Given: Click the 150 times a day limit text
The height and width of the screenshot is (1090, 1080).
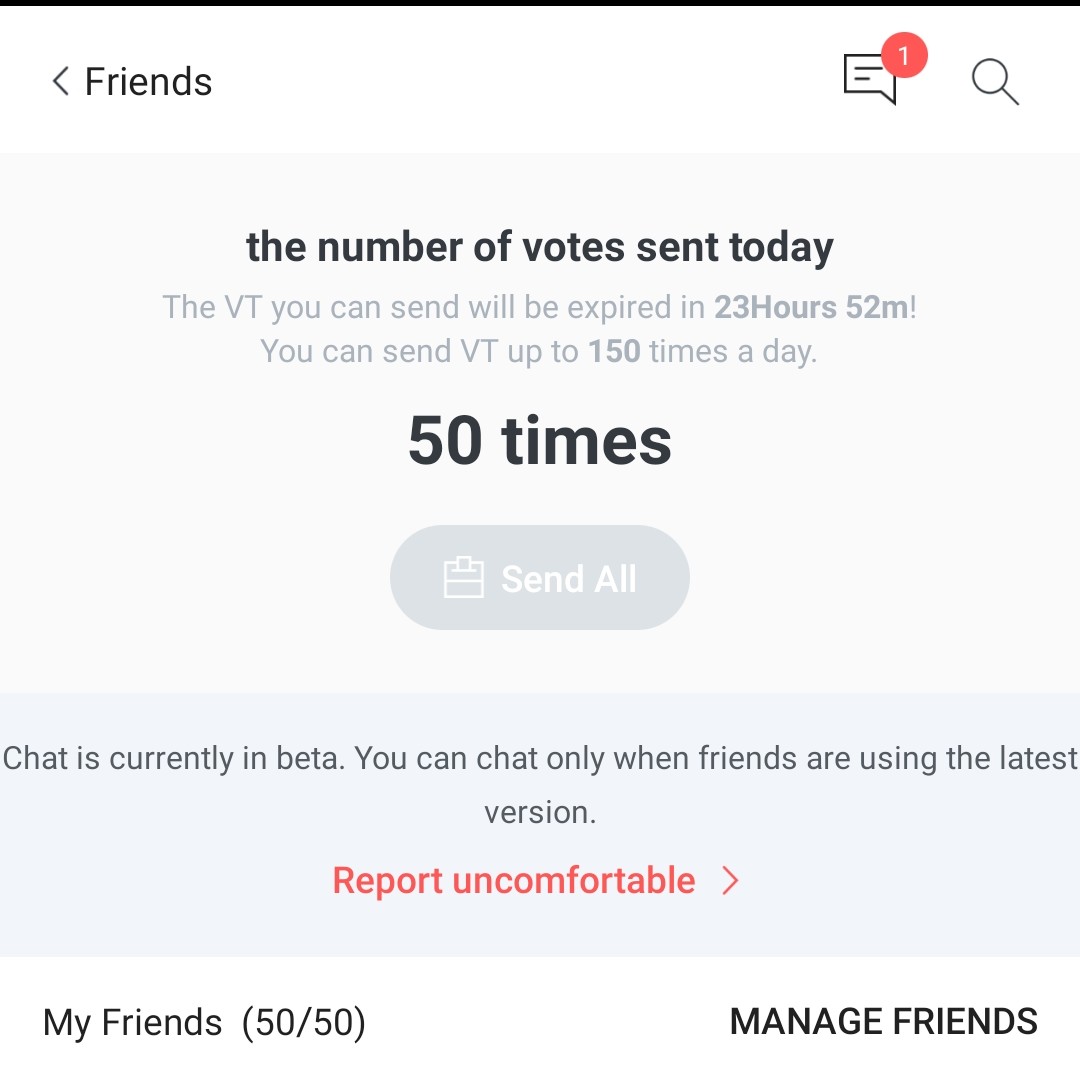Looking at the screenshot, I should pos(702,351).
